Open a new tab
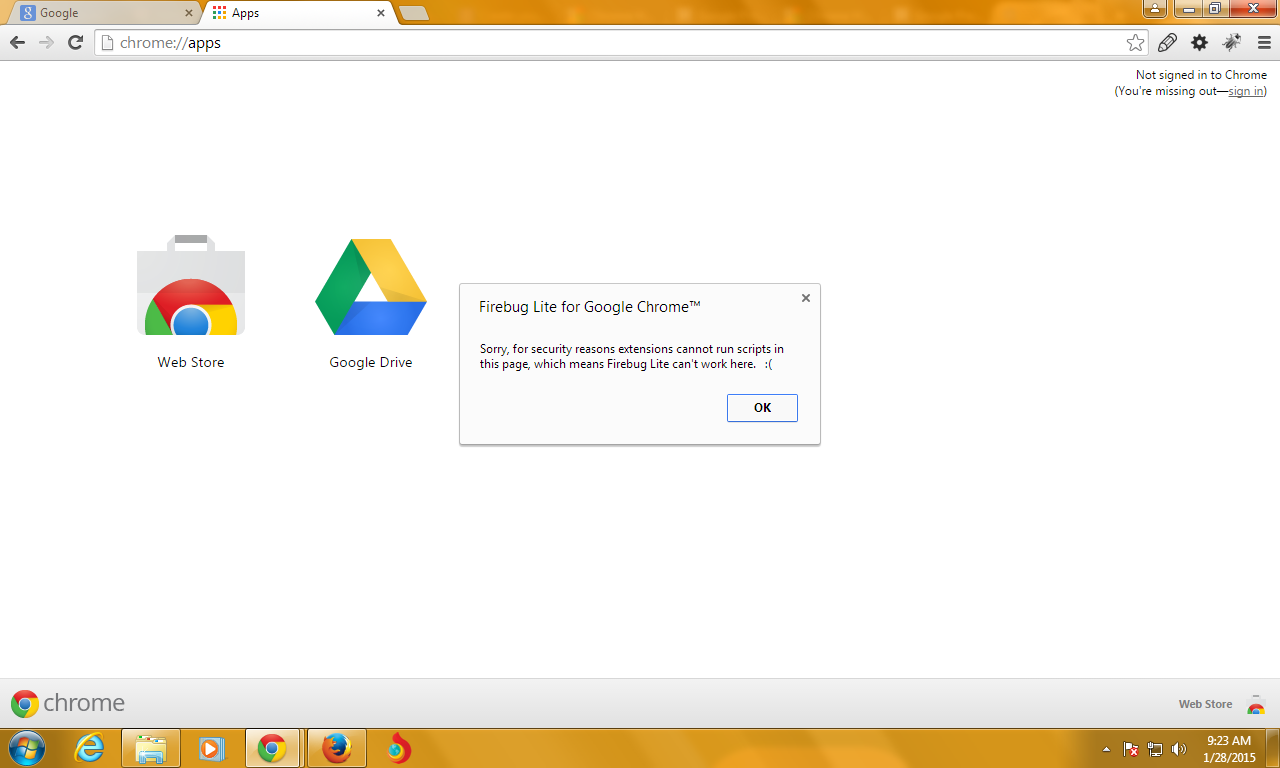 pyautogui.click(x=413, y=13)
